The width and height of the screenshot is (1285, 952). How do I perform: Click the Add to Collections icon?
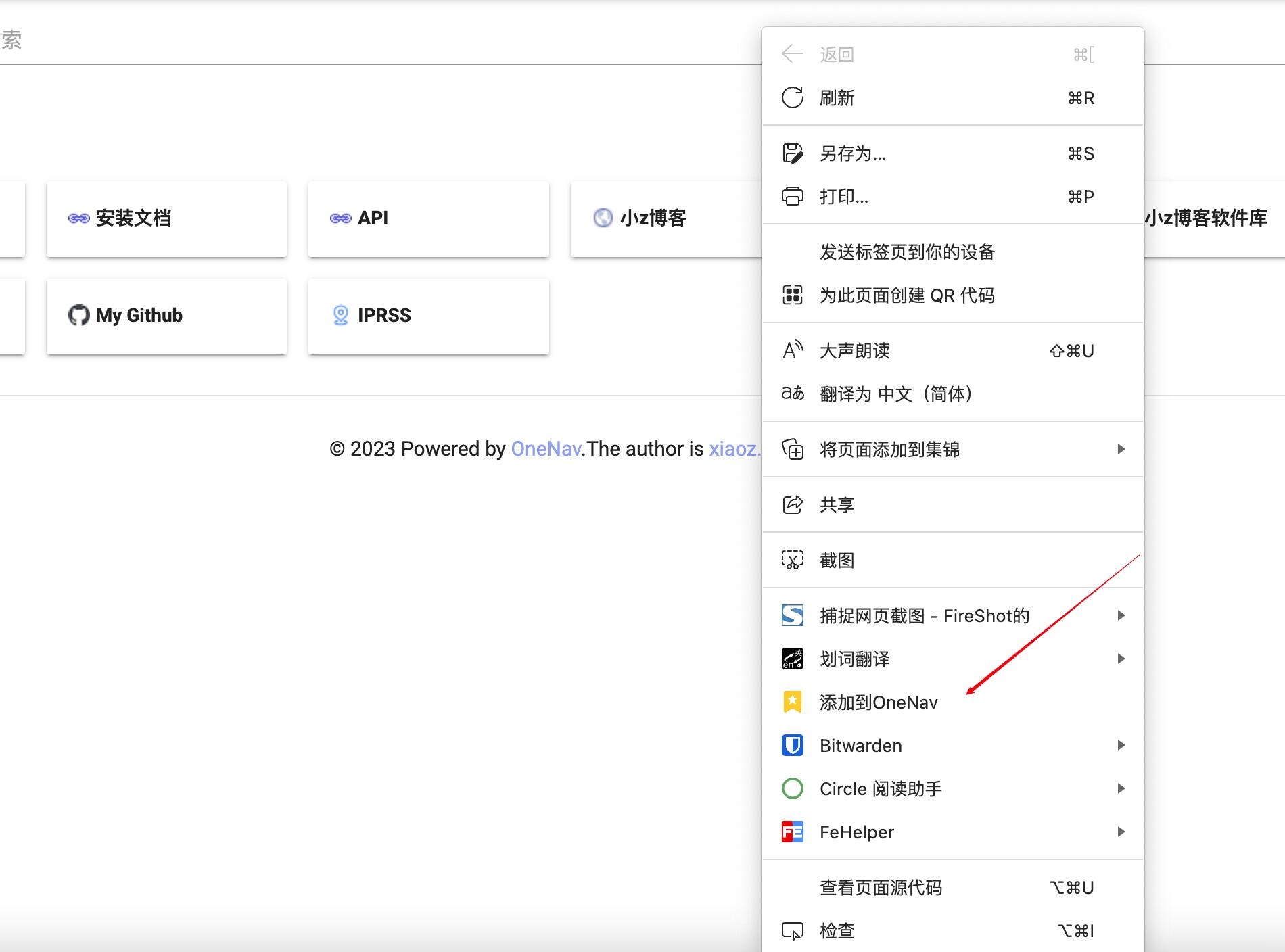[x=792, y=449]
